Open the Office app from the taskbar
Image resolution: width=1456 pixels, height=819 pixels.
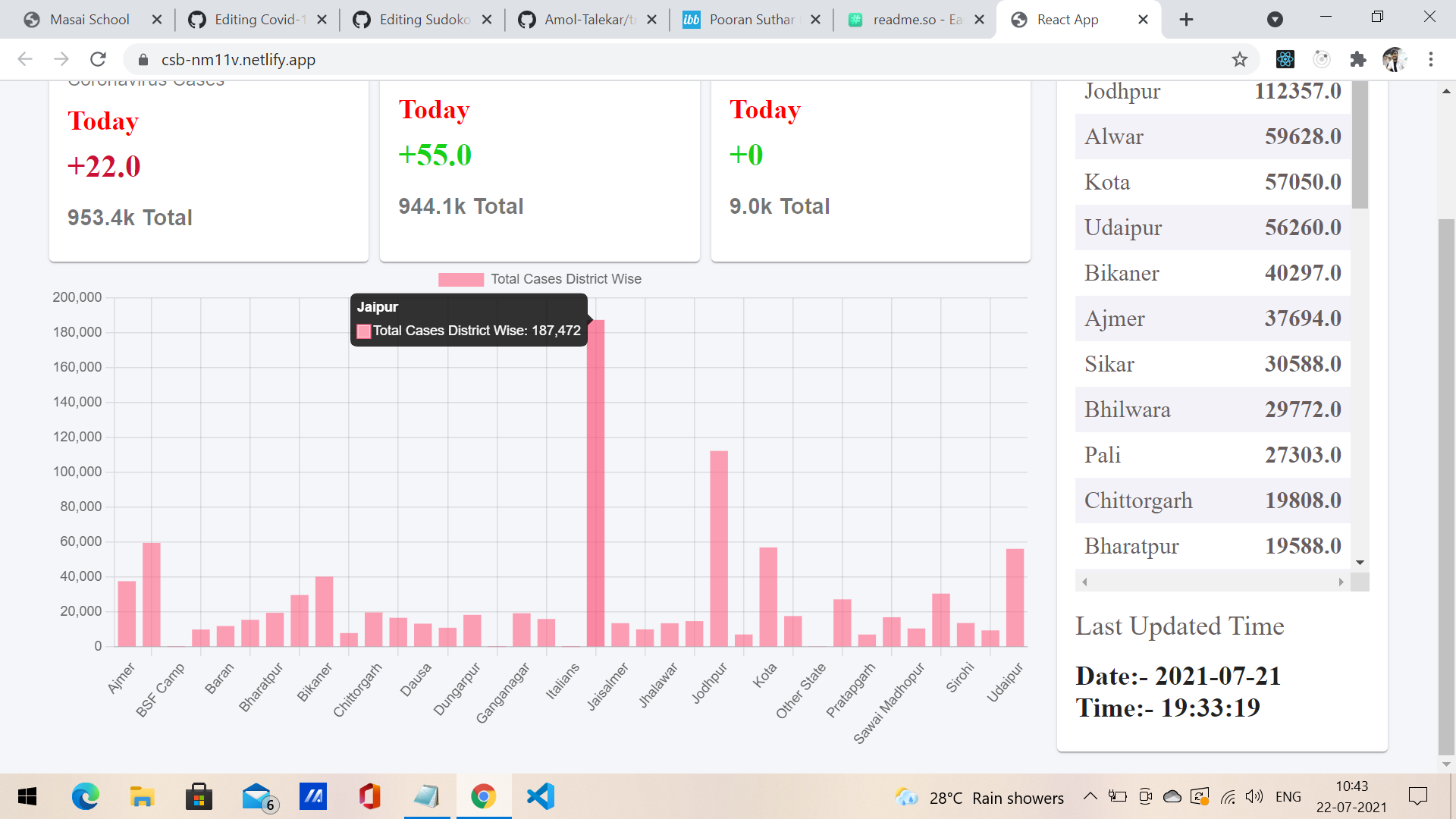(x=369, y=796)
